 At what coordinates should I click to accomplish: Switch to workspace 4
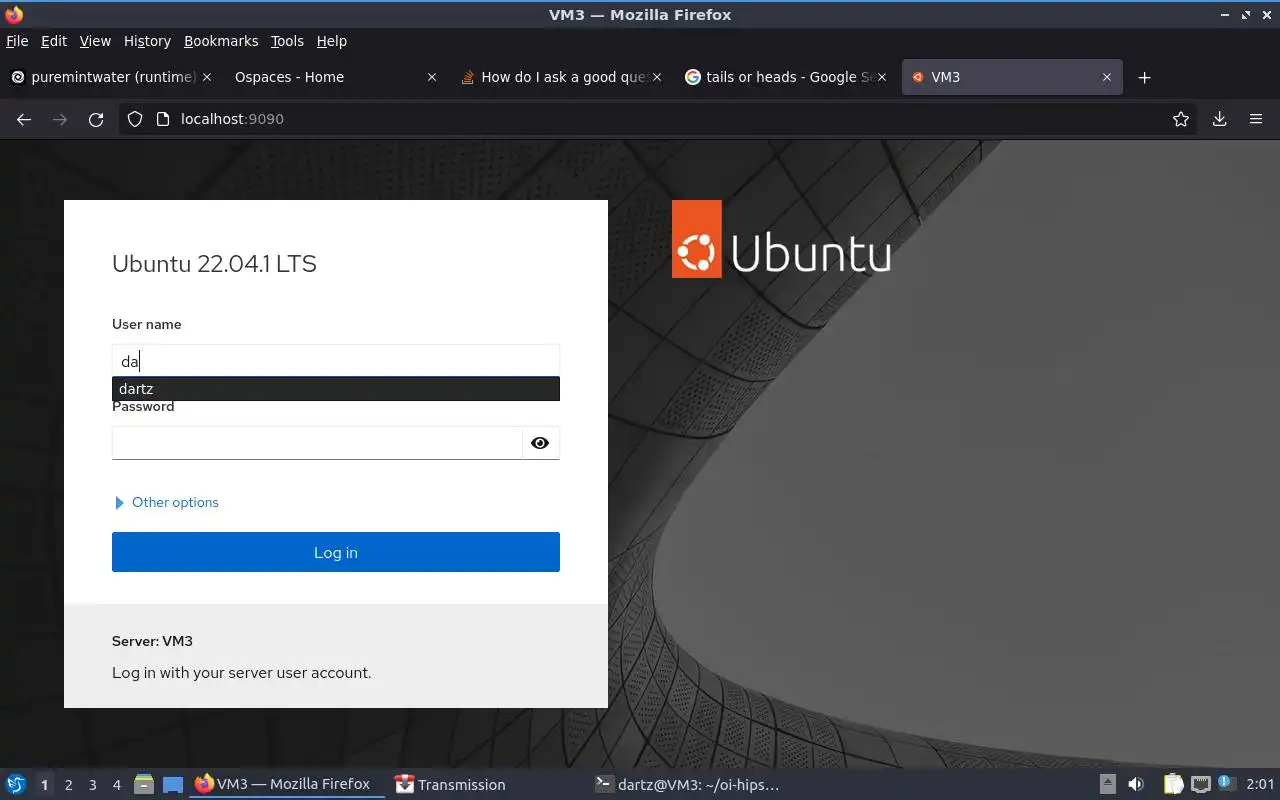116,785
